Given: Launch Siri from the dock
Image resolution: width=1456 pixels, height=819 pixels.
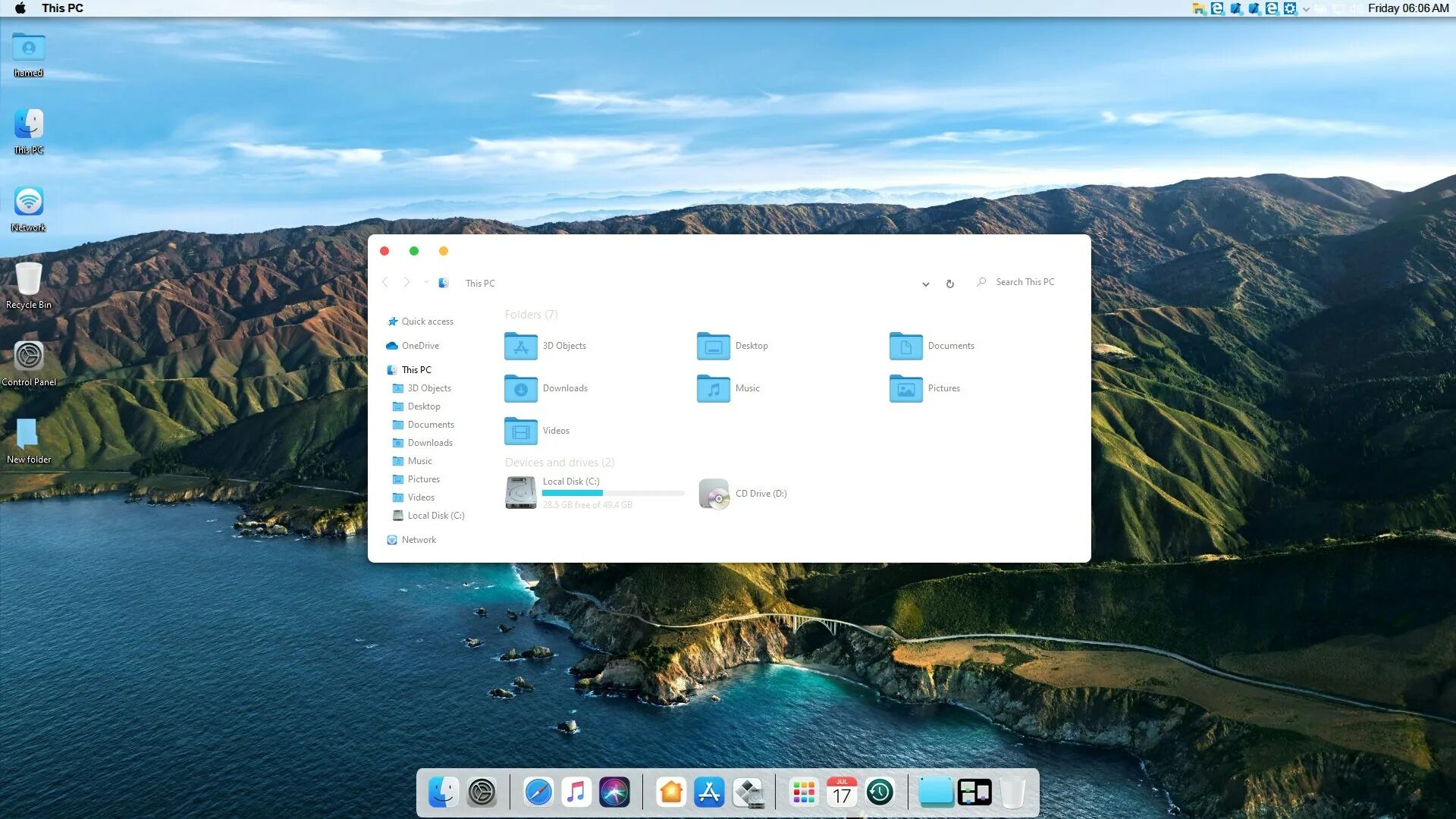Looking at the screenshot, I should click(x=614, y=792).
